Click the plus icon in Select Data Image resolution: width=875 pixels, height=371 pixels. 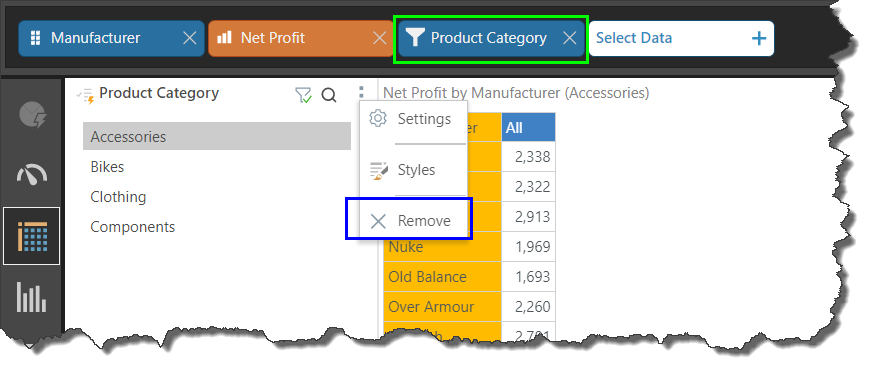coord(758,38)
